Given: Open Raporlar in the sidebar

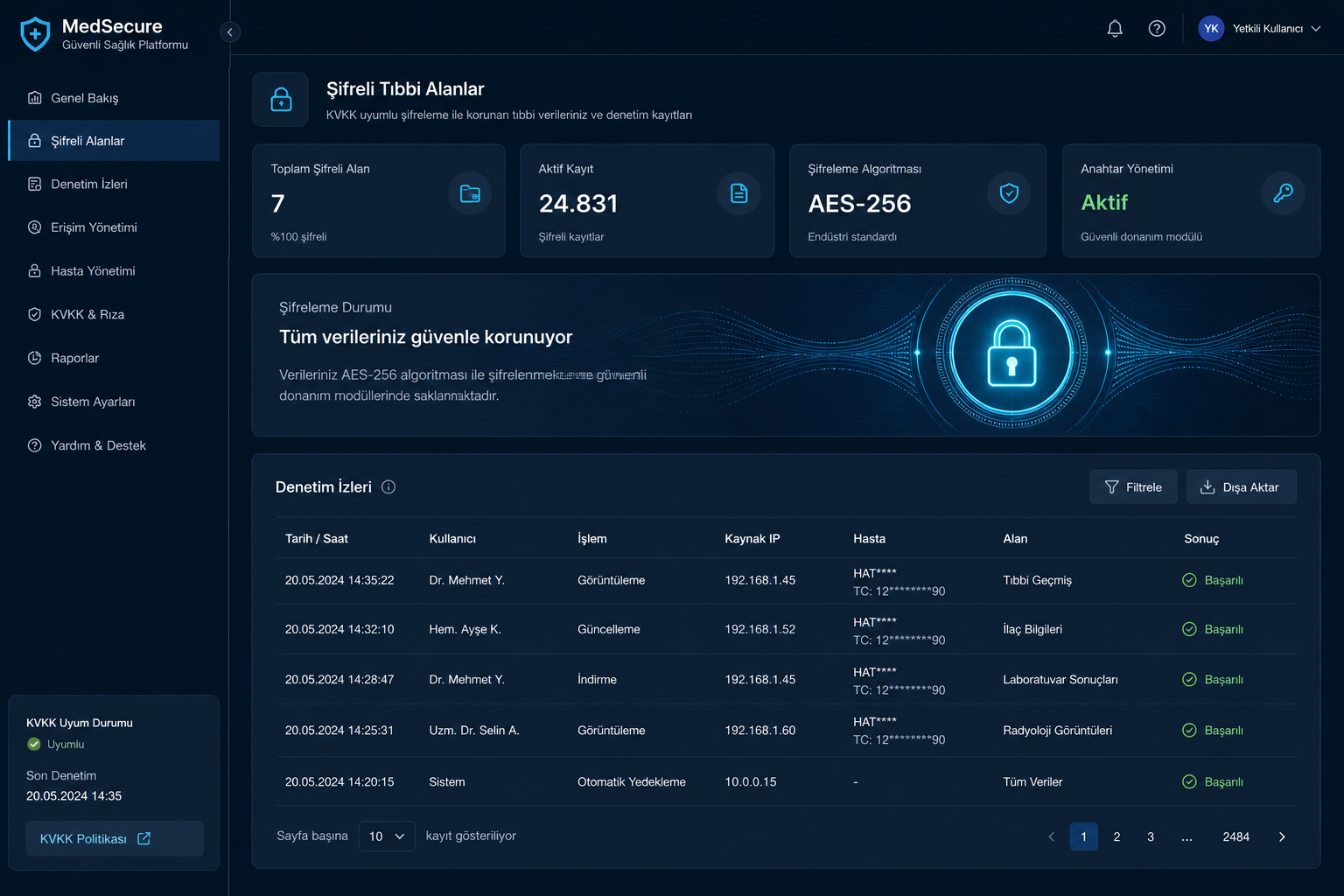Looking at the screenshot, I should 114,359.
